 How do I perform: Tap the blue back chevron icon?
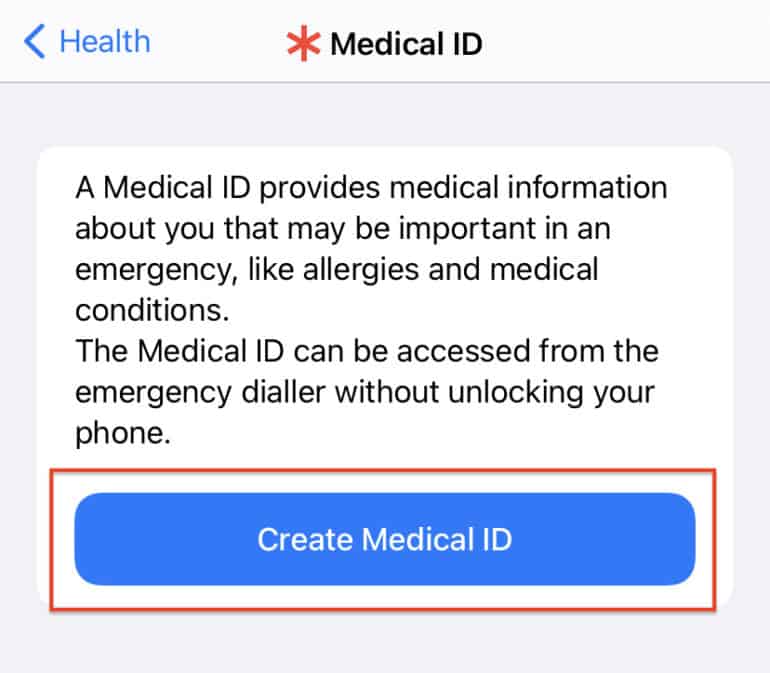pyautogui.click(x=34, y=42)
